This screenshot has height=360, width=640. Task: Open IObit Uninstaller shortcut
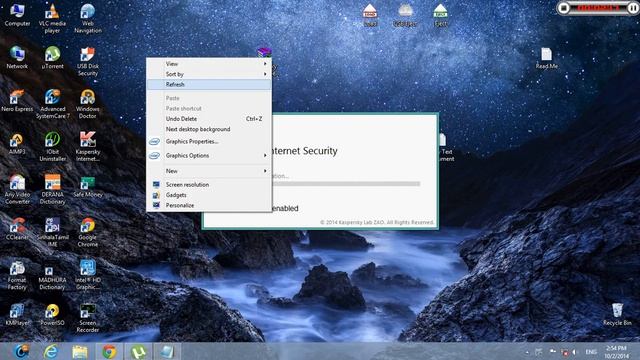(x=52, y=147)
